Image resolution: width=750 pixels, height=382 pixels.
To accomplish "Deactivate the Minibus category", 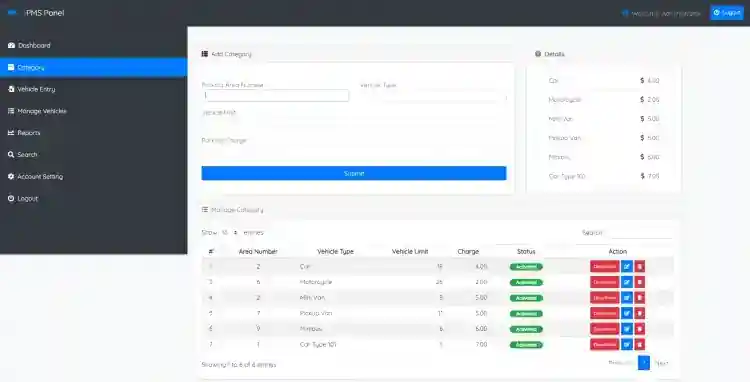I will [604, 329].
